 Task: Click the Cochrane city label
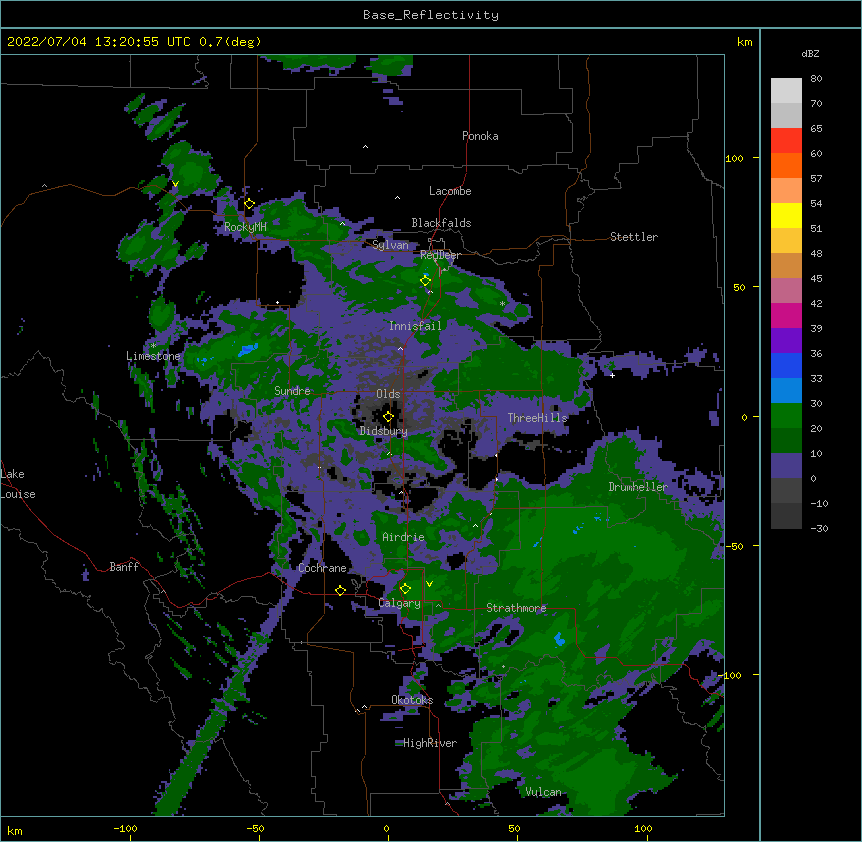(322, 568)
